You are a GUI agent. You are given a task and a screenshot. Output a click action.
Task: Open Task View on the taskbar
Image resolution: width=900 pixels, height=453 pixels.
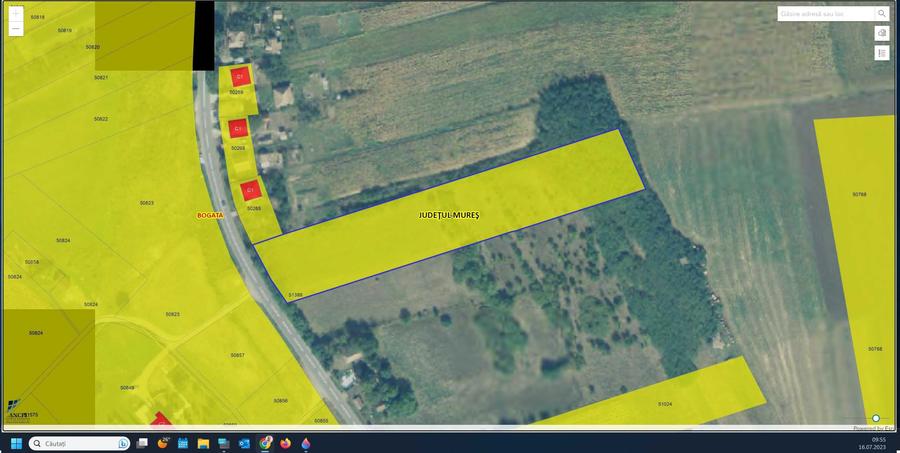click(x=142, y=443)
